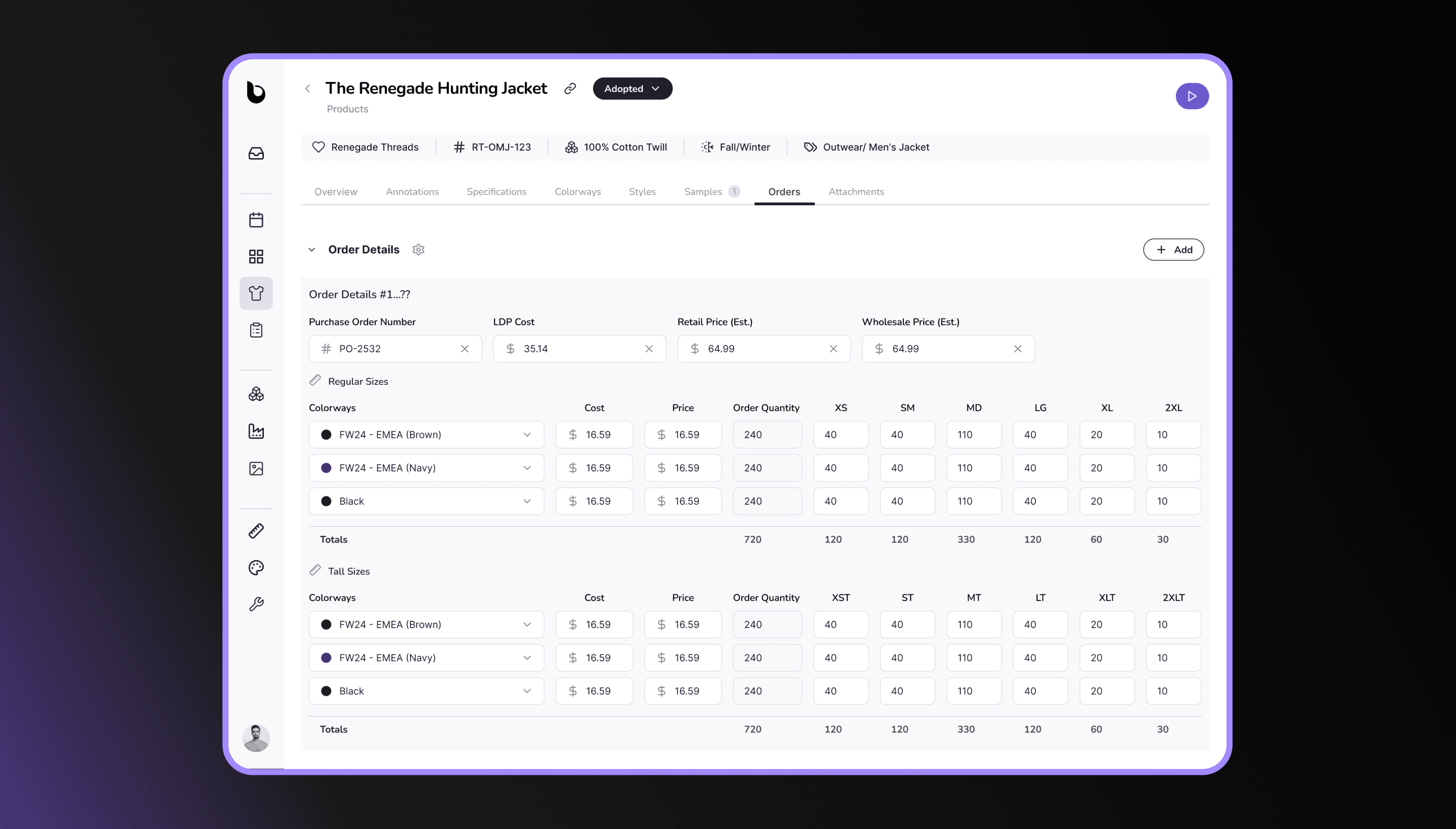The height and width of the screenshot is (829, 1456).
Task: Switch to the Colorways tab
Action: (577, 192)
